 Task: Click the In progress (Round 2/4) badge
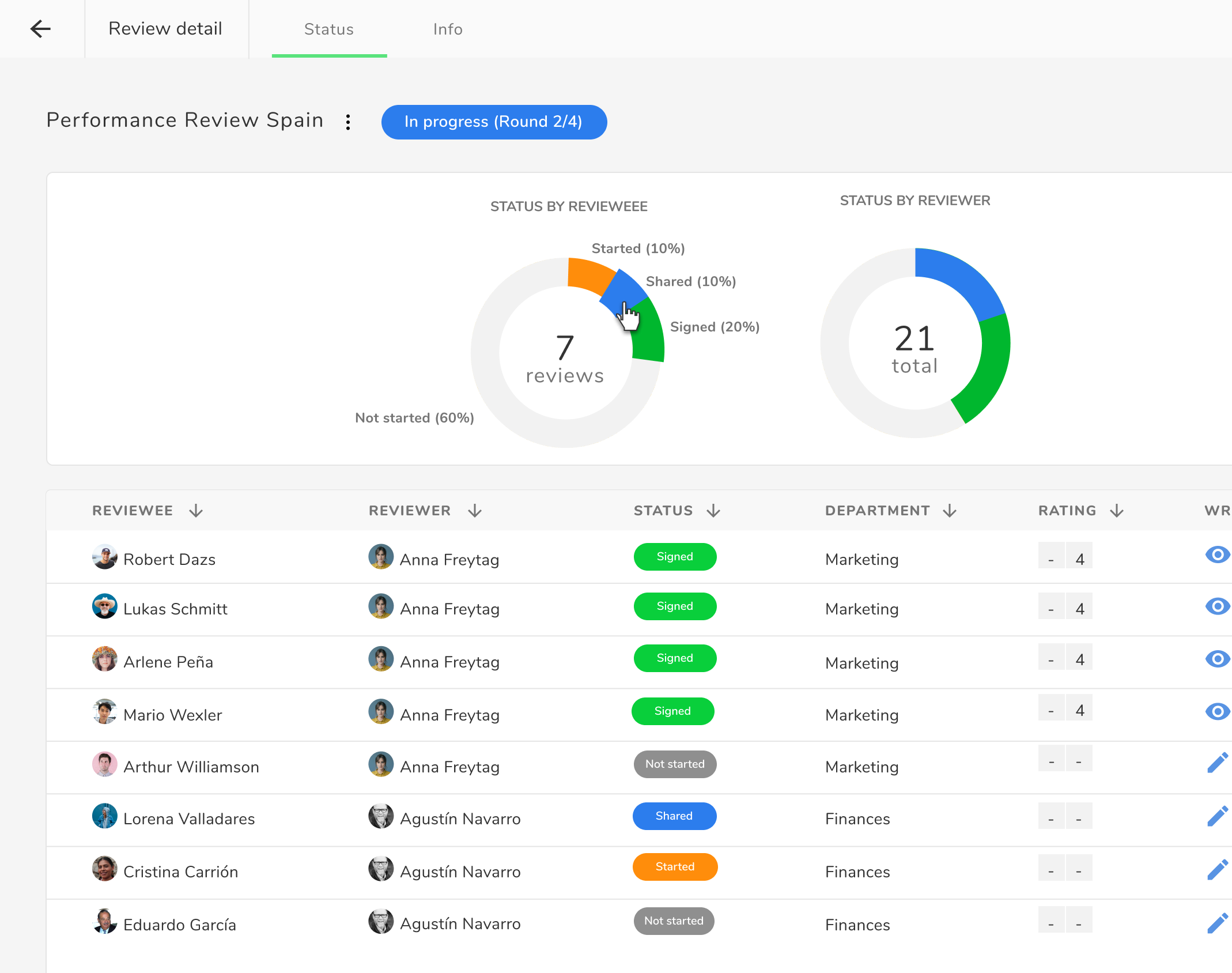(x=493, y=122)
